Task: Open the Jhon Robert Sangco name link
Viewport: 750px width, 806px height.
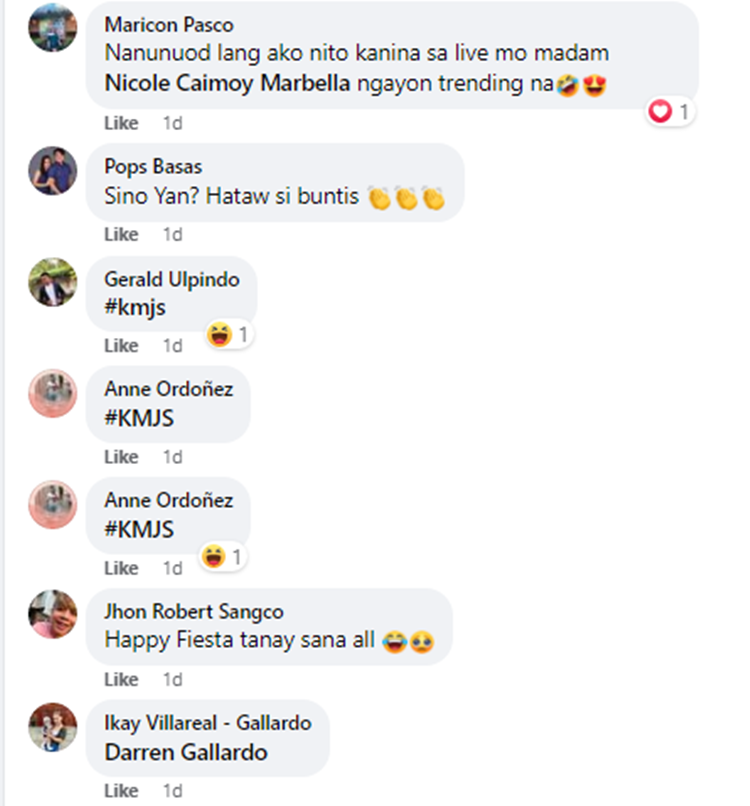Action: pos(194,612)
